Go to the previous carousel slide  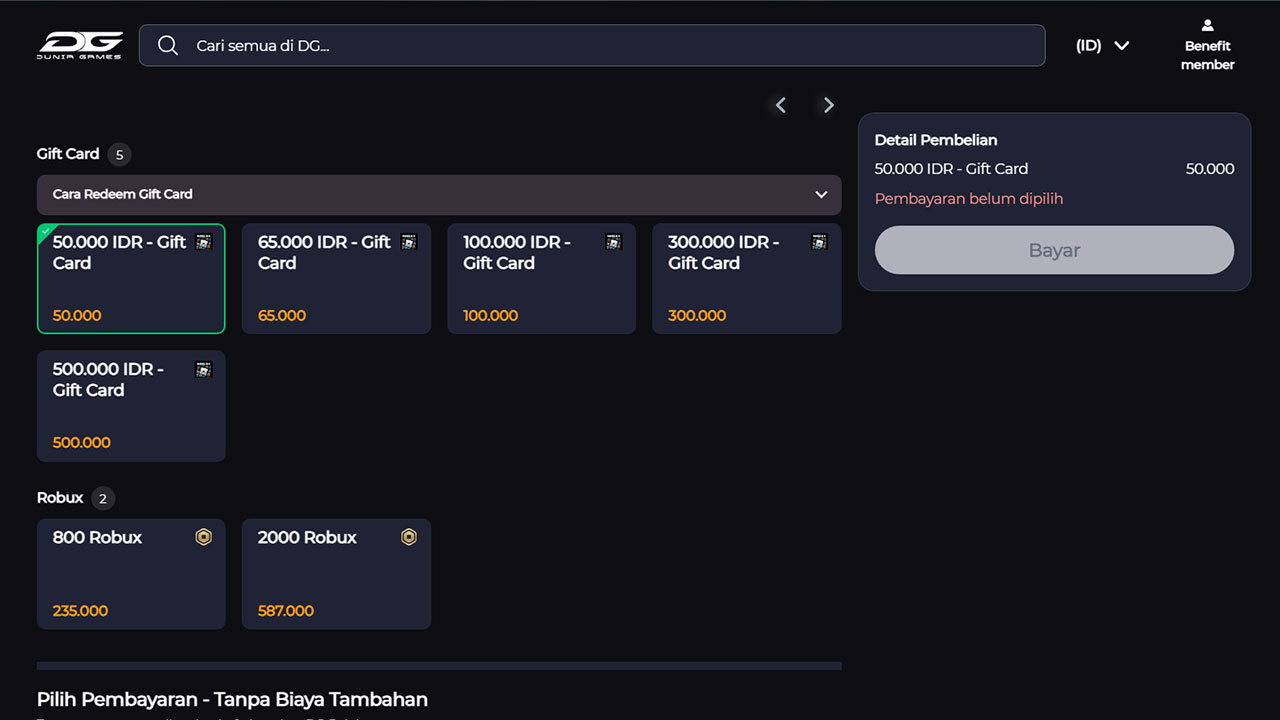tap(781, 105)
